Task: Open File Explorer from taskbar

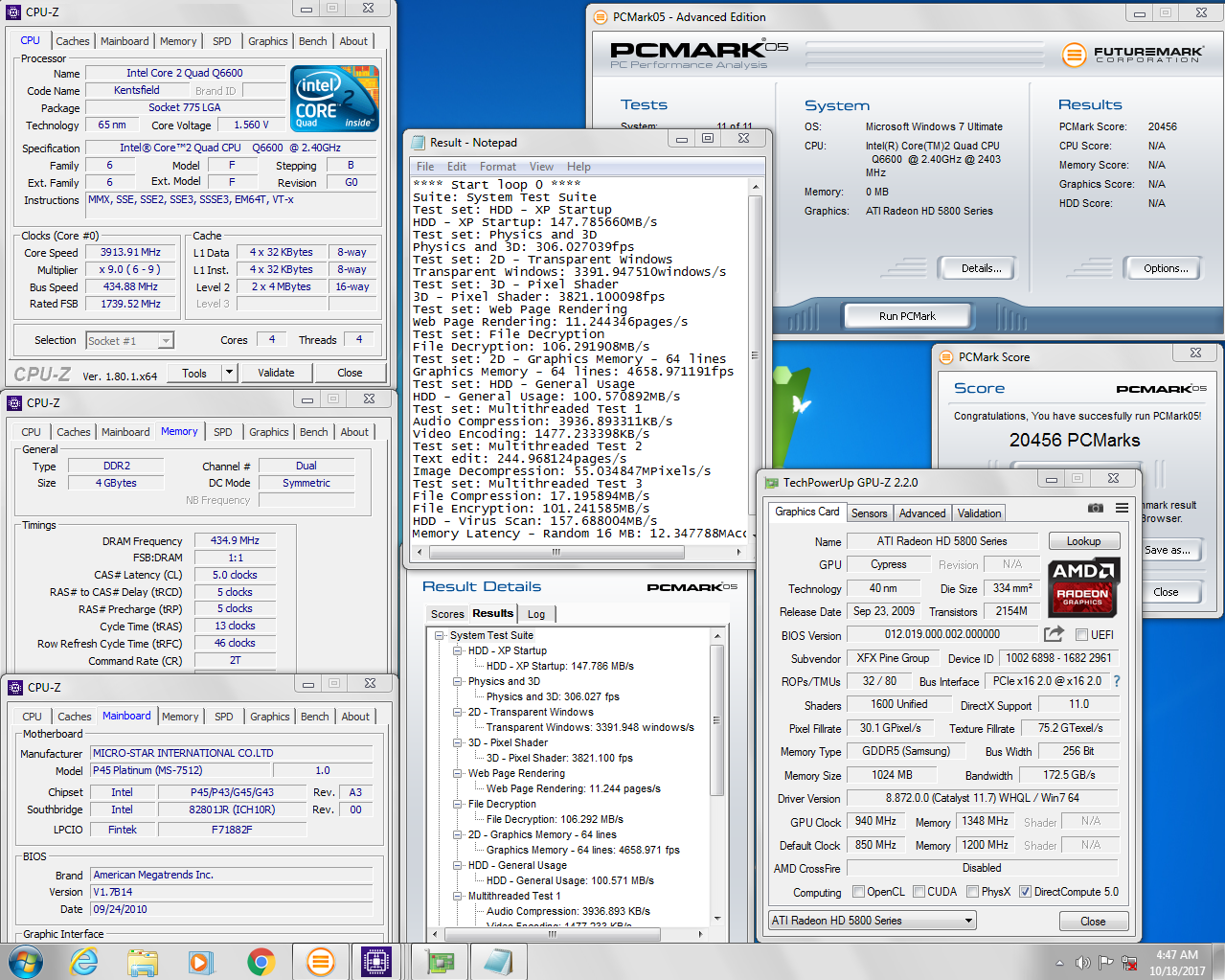Action: click(143, 961)
